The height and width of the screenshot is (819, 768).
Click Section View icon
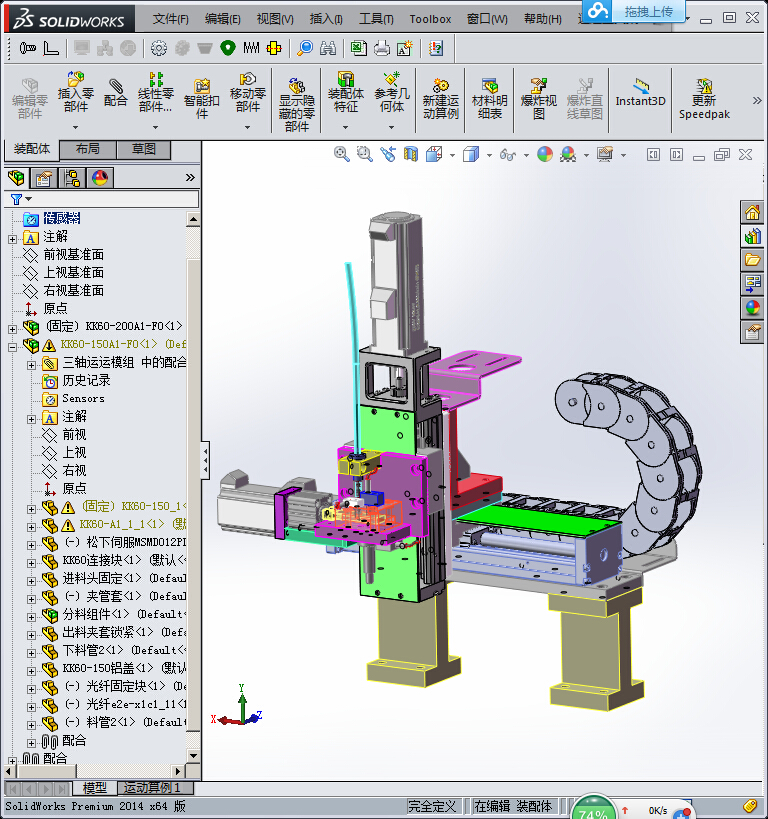click(x=411, y=154)
